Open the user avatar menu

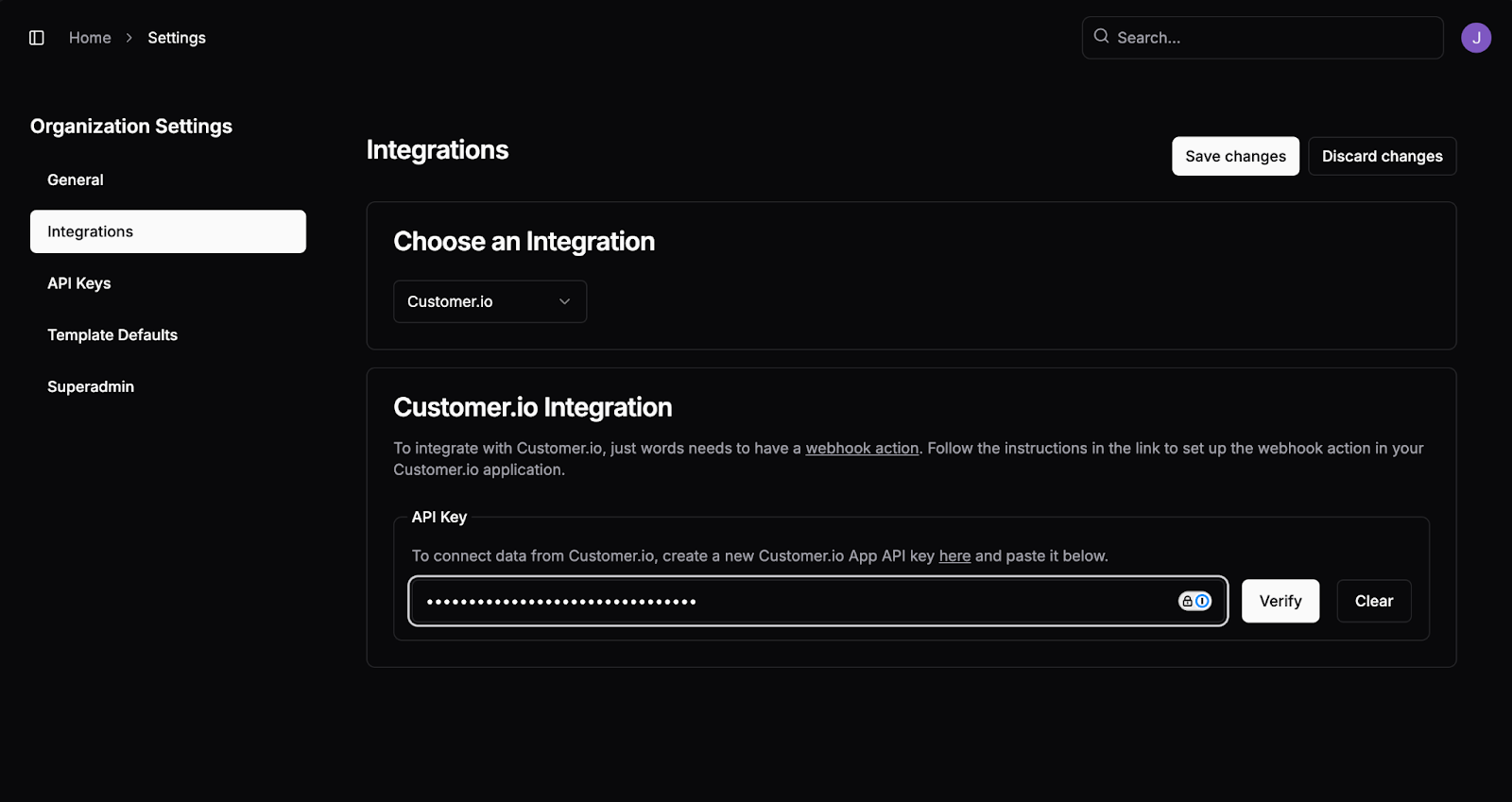tap(1475, 38)
